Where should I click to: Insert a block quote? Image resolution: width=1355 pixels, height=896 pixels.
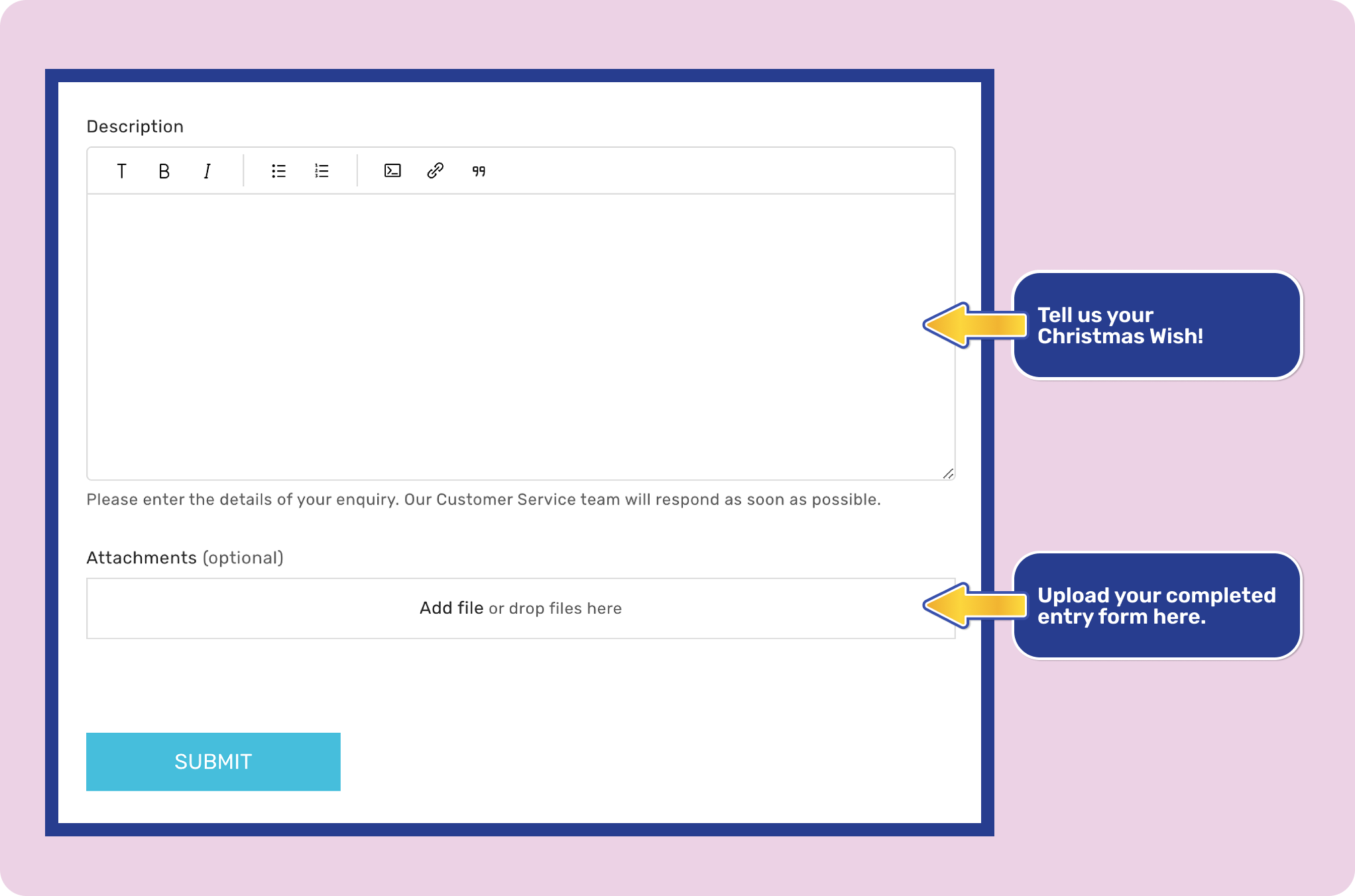tap(479, 172)
